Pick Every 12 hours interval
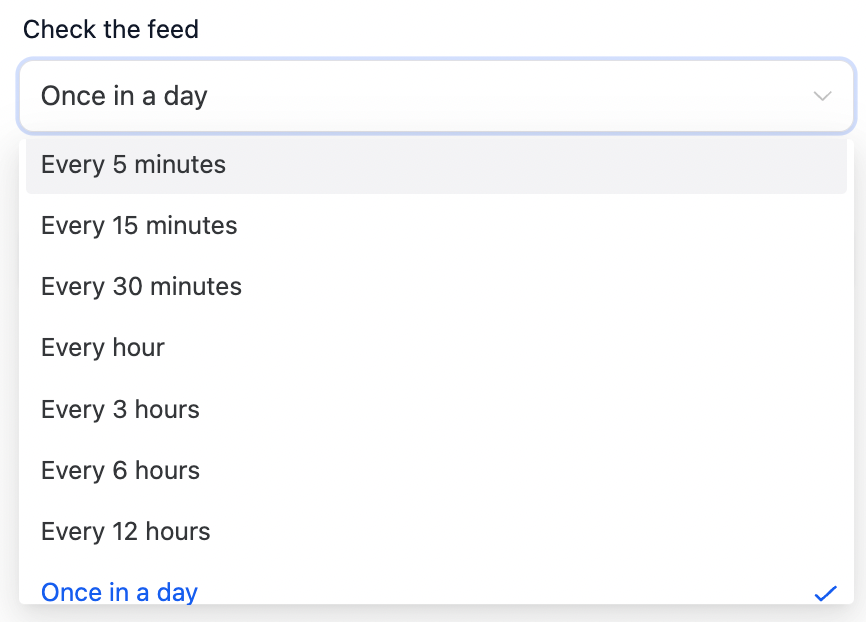The width and height of the screenshot is (866, 622). [x=126, y=531]
